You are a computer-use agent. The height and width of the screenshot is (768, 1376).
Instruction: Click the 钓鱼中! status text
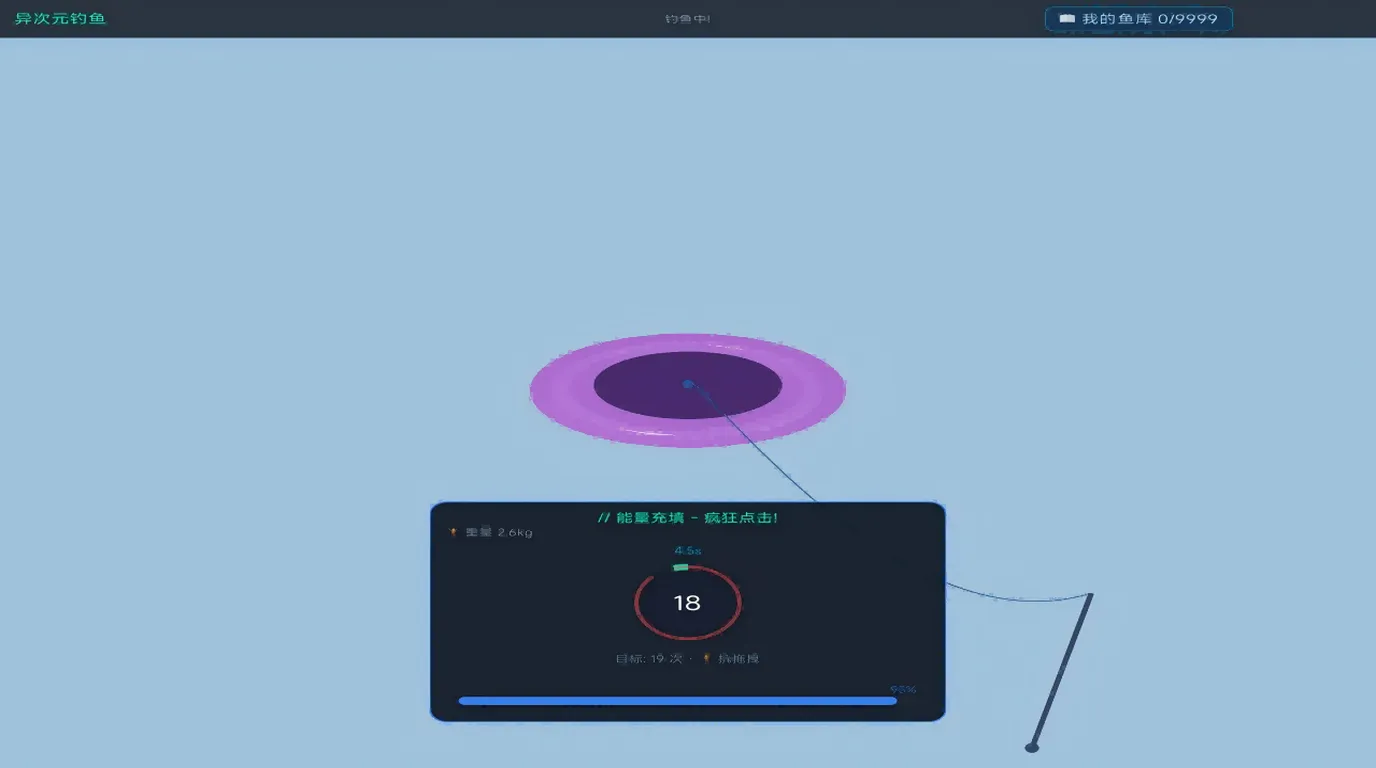[687, 19]
